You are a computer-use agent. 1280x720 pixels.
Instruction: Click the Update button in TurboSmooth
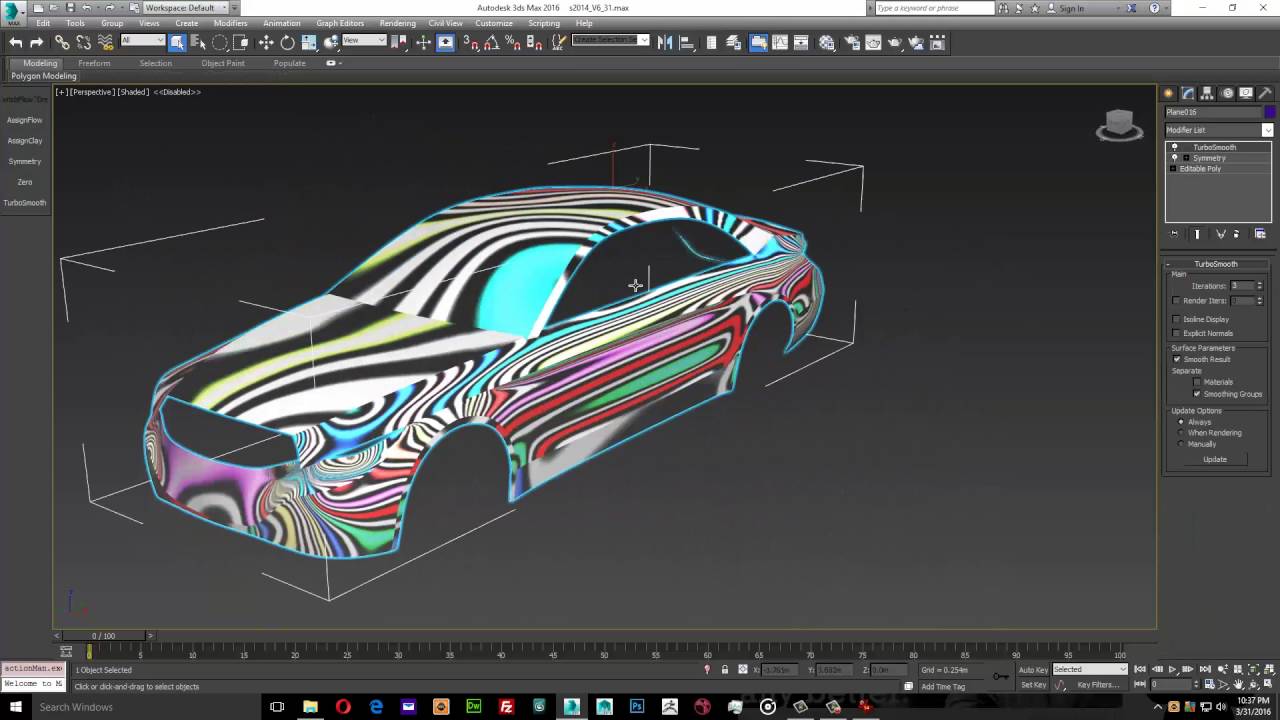pyautogui.click(x=1215, y=459)
